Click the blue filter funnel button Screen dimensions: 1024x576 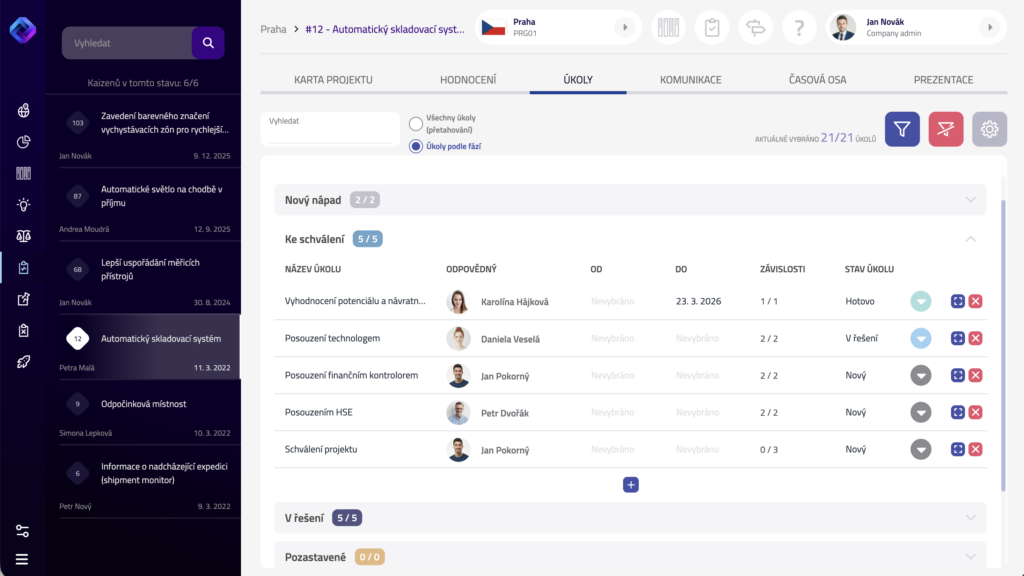click(x=902, y=129)
